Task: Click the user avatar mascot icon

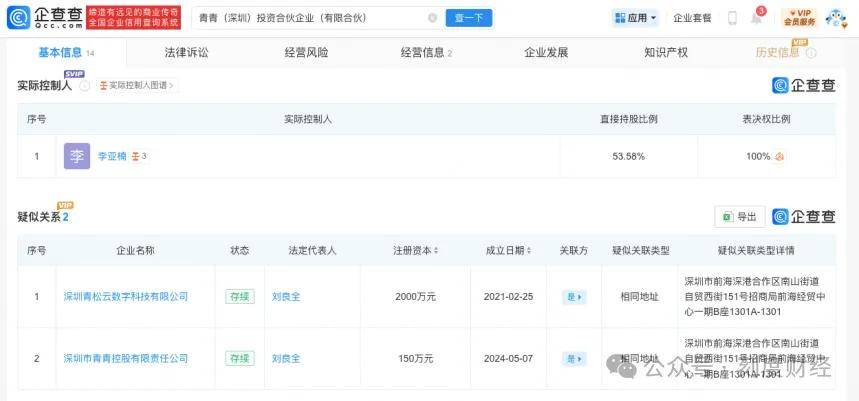Action: tap(836, 18)
